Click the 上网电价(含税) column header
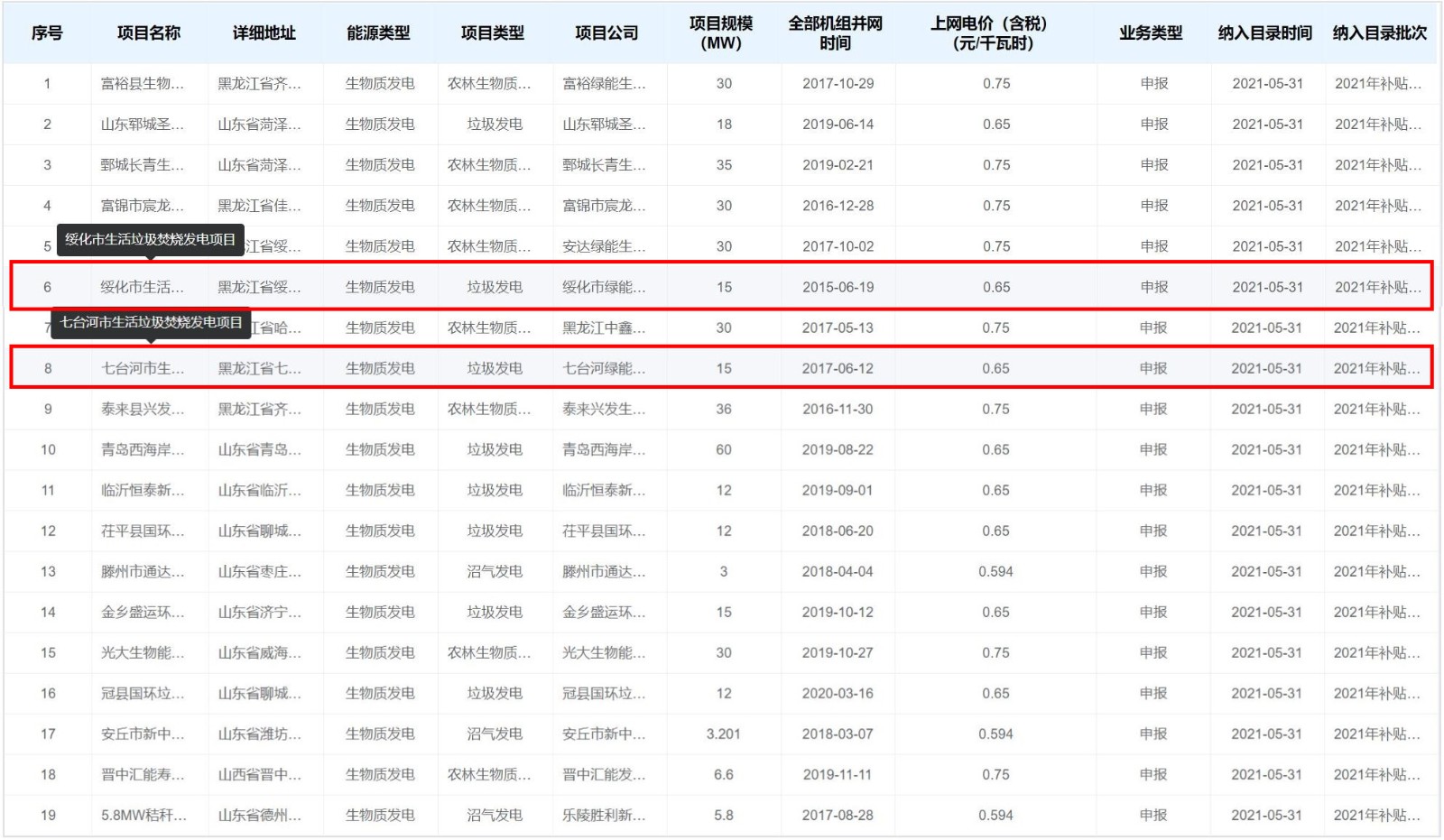The height and width of the screenshot is (840, 1444). (x=992, y=33)
